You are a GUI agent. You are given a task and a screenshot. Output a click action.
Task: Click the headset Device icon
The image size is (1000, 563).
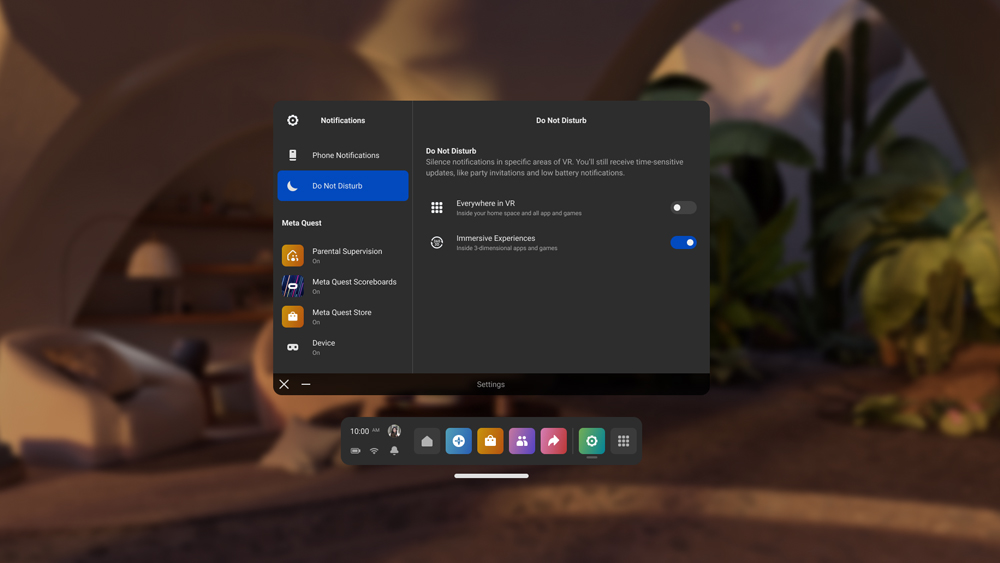293,347
